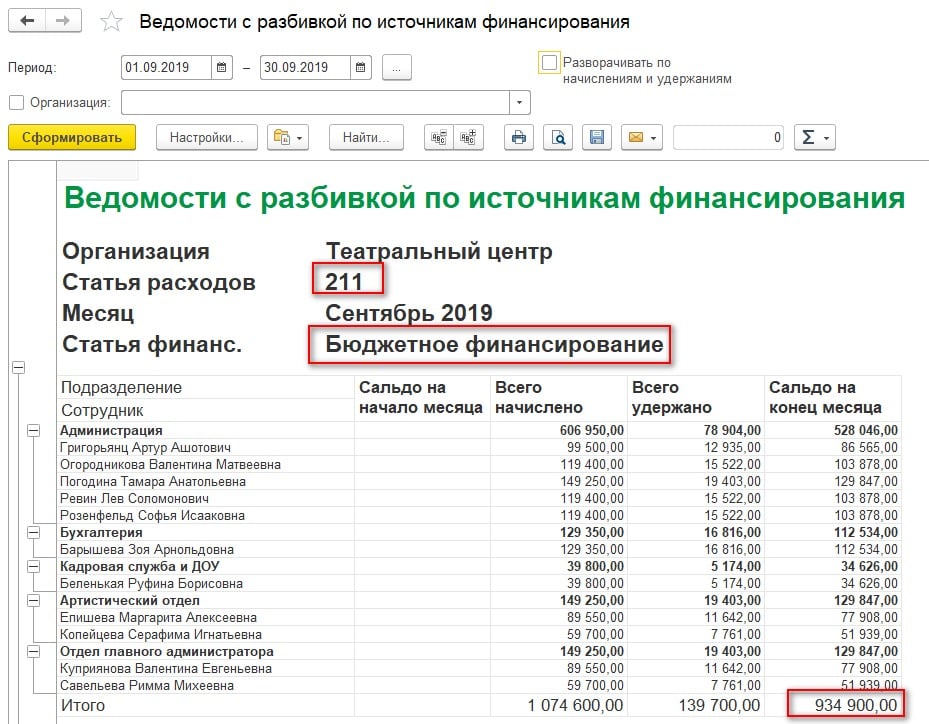929x724 pixels.
Task: Toggle 'Разворачивать по начислениям и удержаниям' checkbox
Action: (549, 62)
